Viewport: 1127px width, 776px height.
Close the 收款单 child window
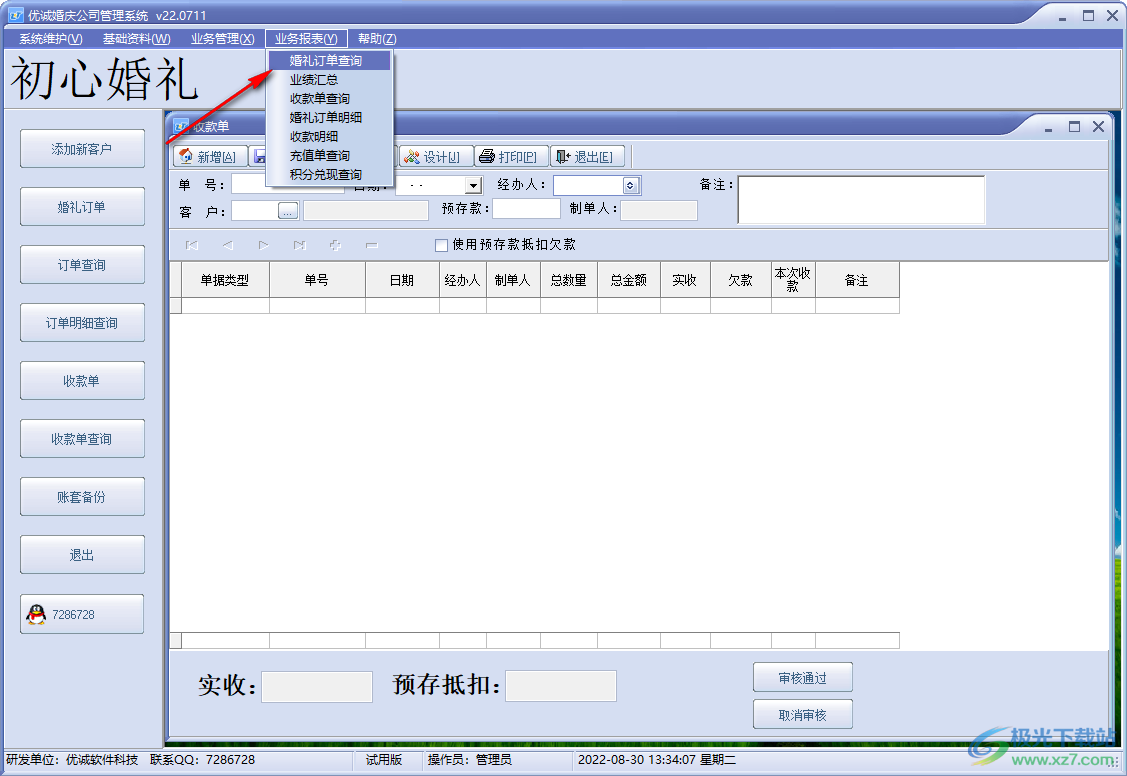click(x=1098, y=126)
